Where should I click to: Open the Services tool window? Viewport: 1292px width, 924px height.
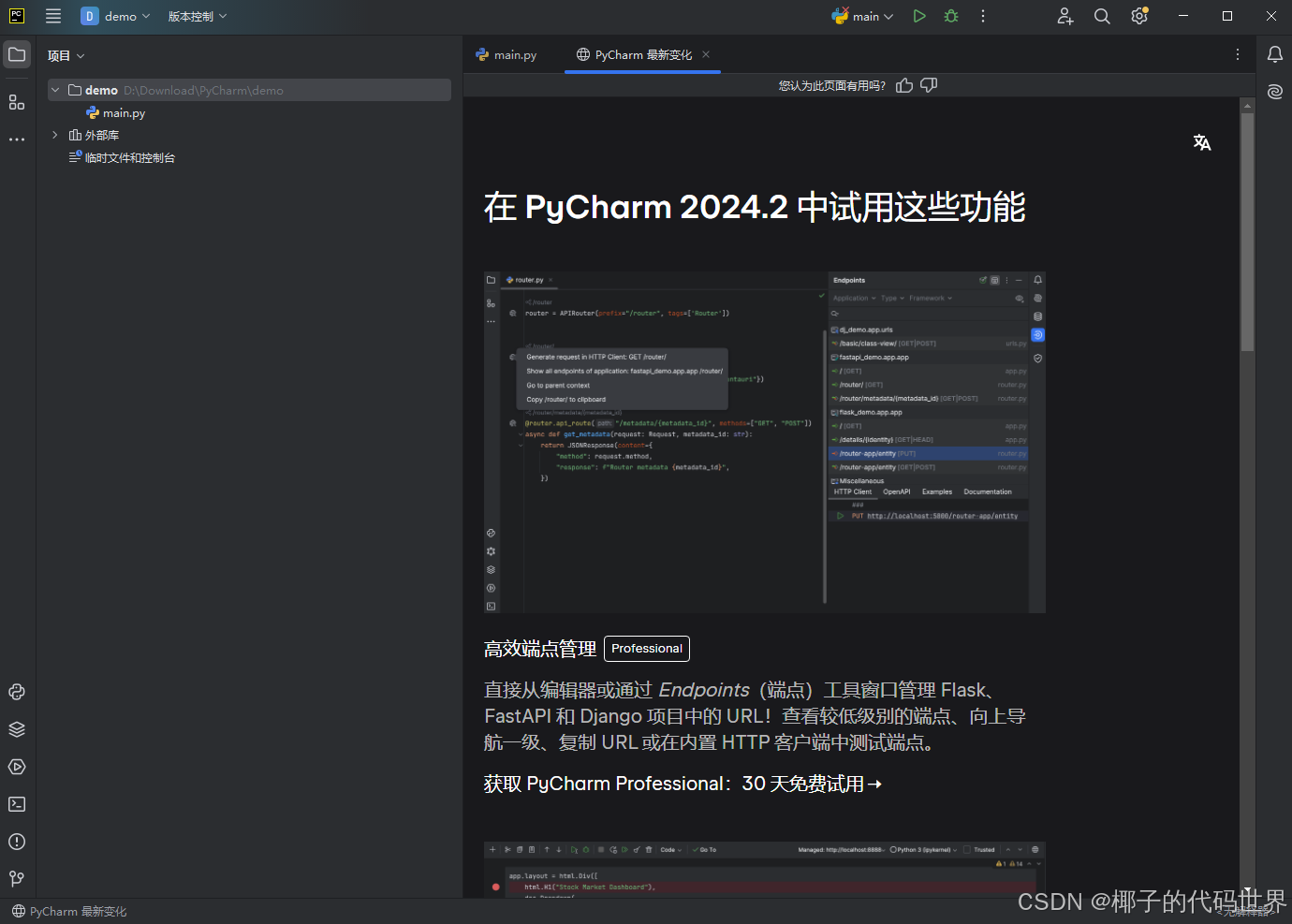[17, 767]
